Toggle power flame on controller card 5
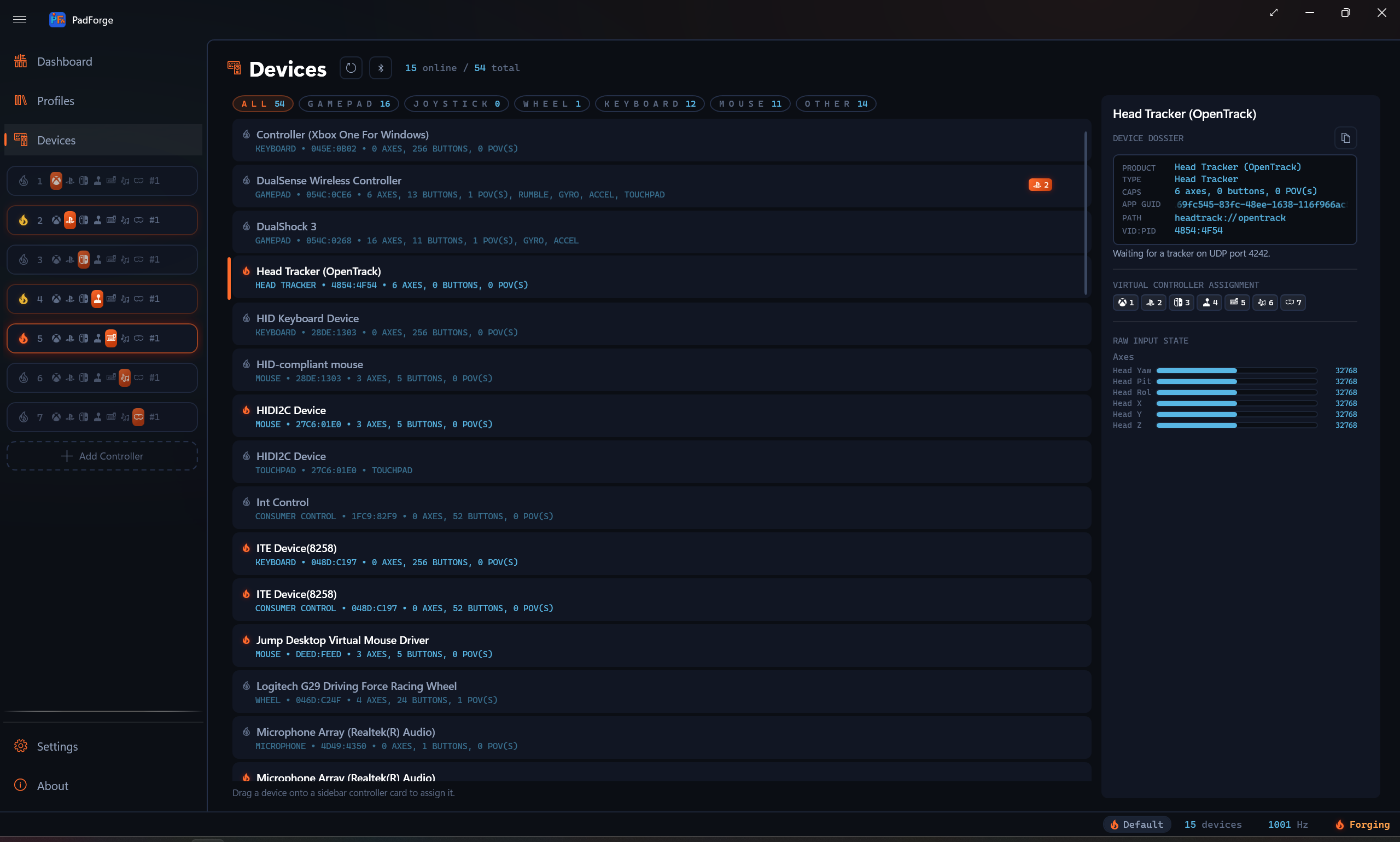This screenshot has width=1400, height=842. 24,339
